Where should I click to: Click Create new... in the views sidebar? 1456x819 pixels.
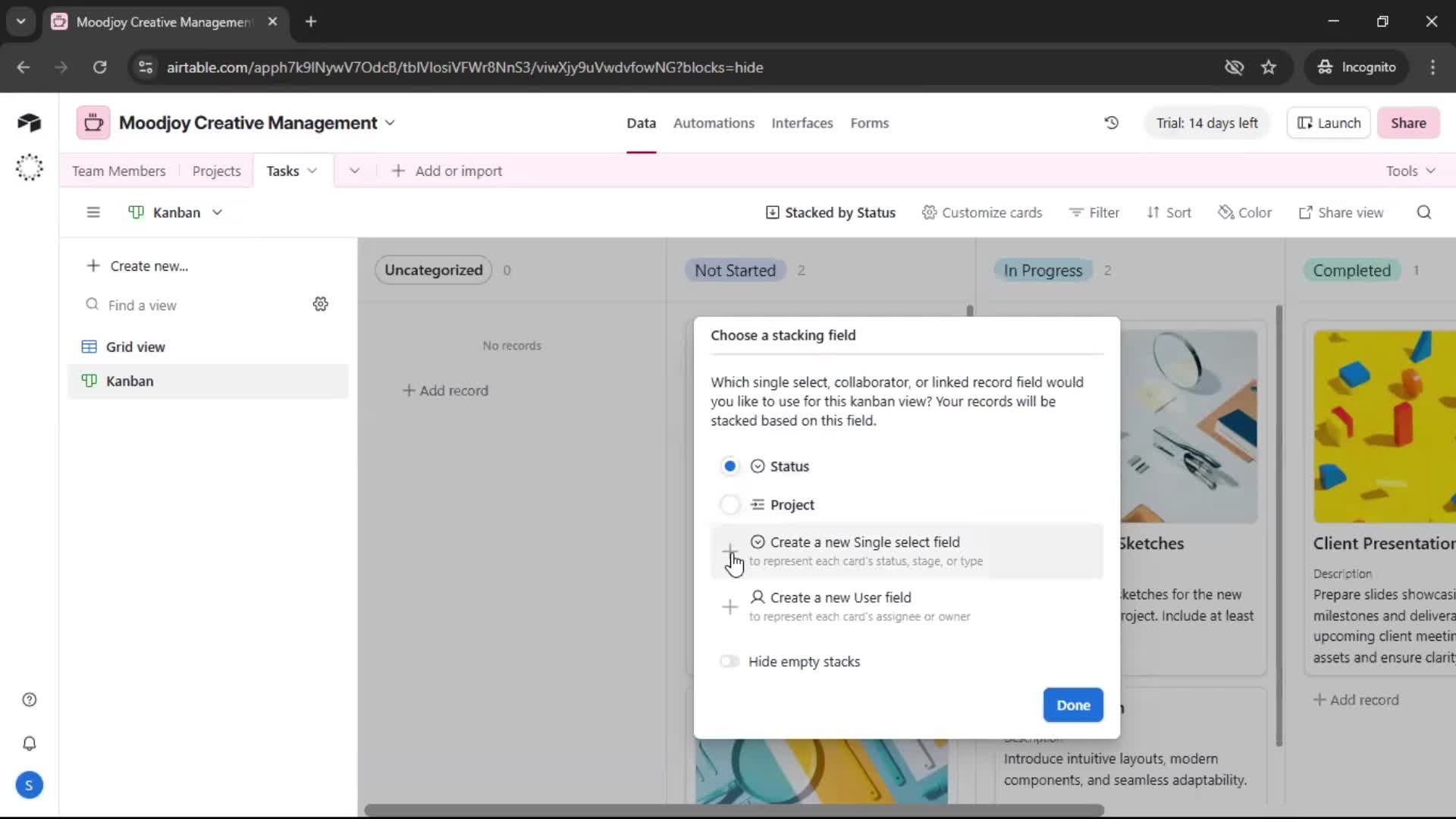(x=137, y=266)
